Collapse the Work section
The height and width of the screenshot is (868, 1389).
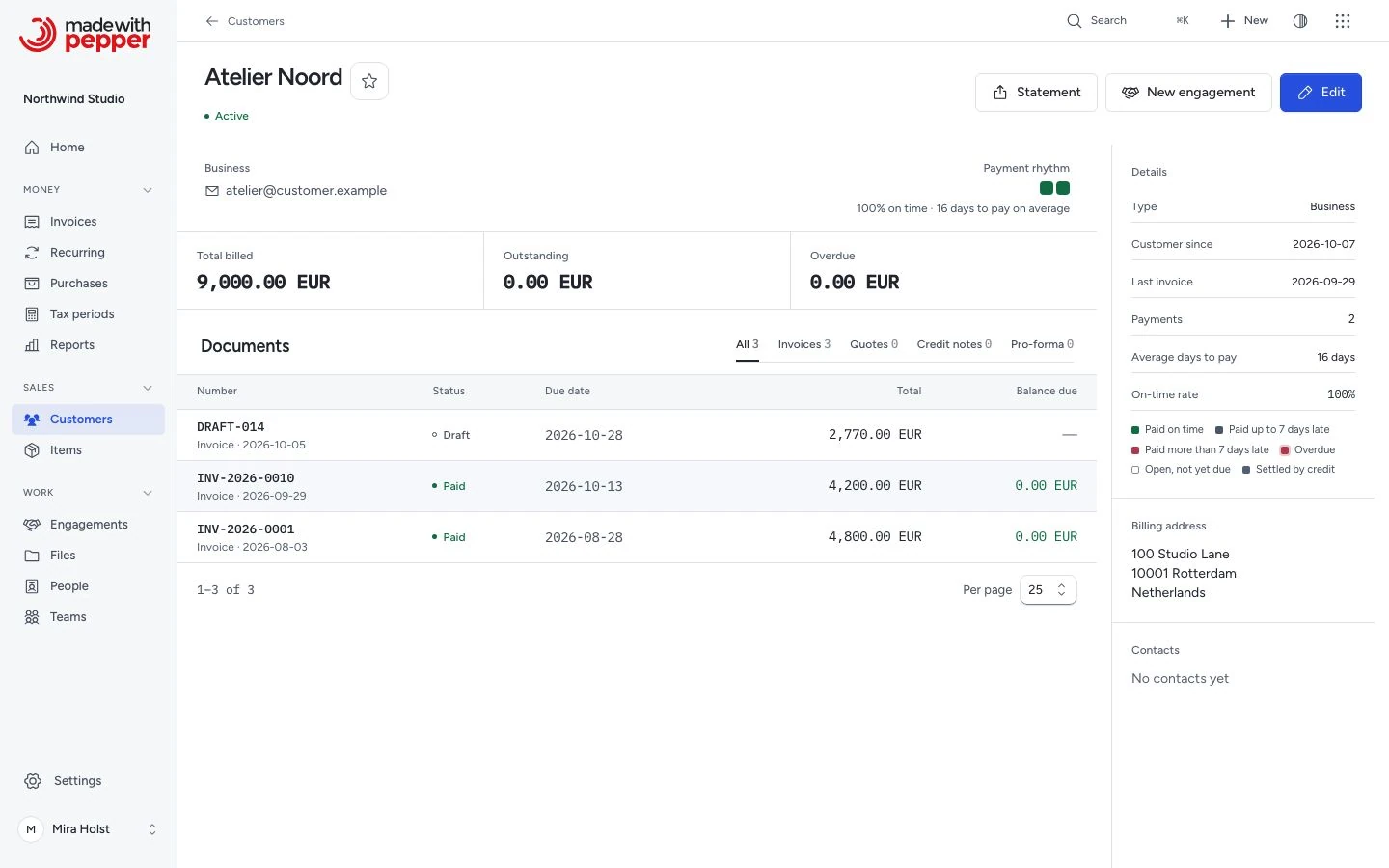148,493
